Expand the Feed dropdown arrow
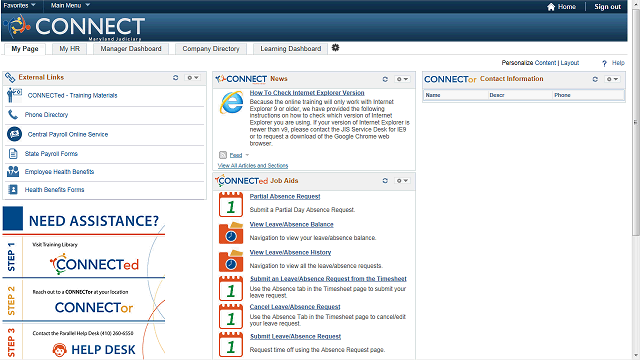 coord(247,155)
